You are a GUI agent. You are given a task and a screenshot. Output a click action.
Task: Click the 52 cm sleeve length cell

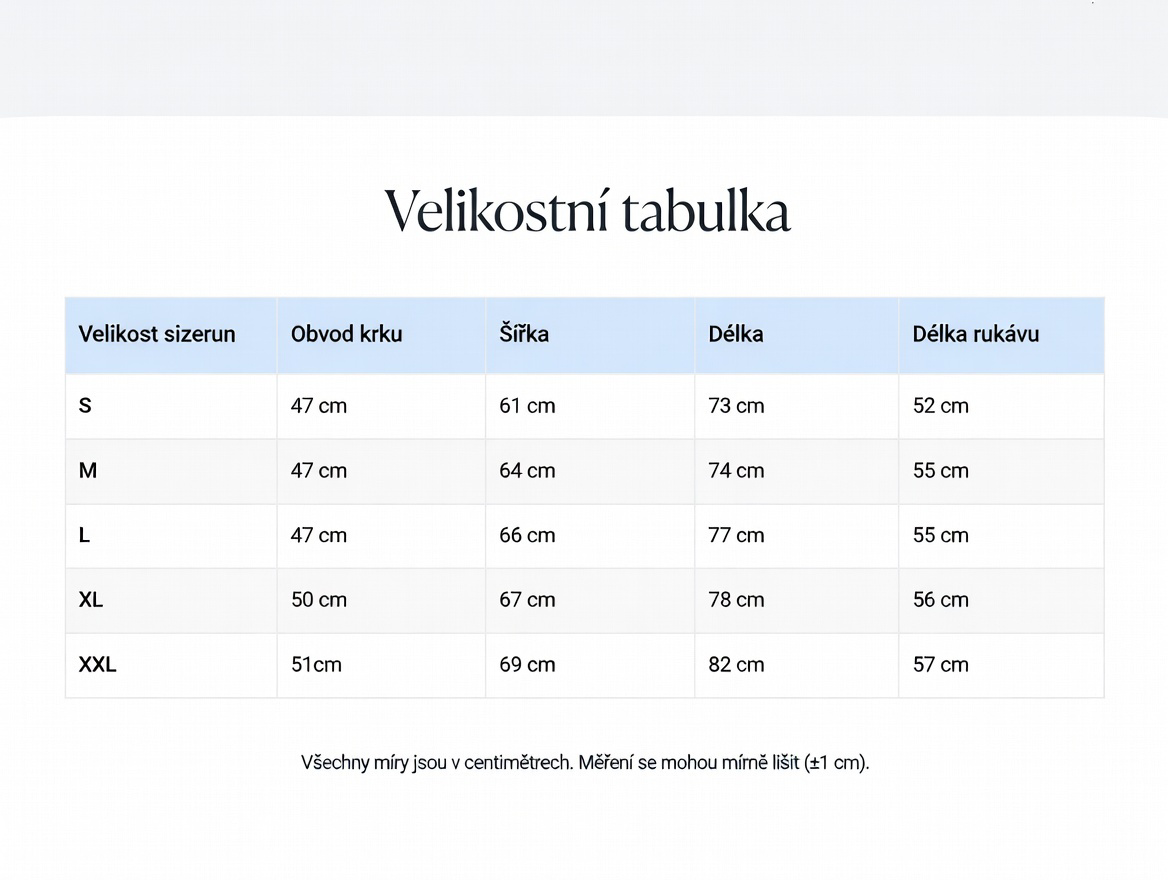tap(940, 406)
